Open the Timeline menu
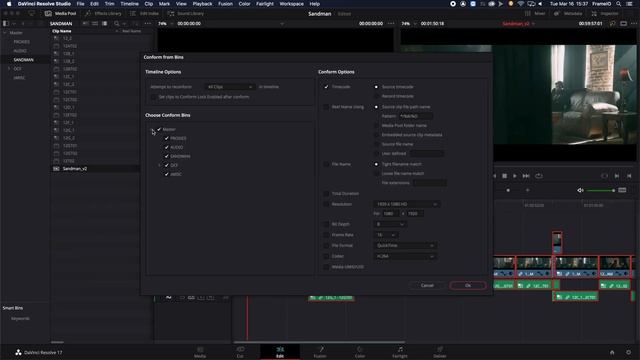This screenshot has height=360, width=640. 129,4
